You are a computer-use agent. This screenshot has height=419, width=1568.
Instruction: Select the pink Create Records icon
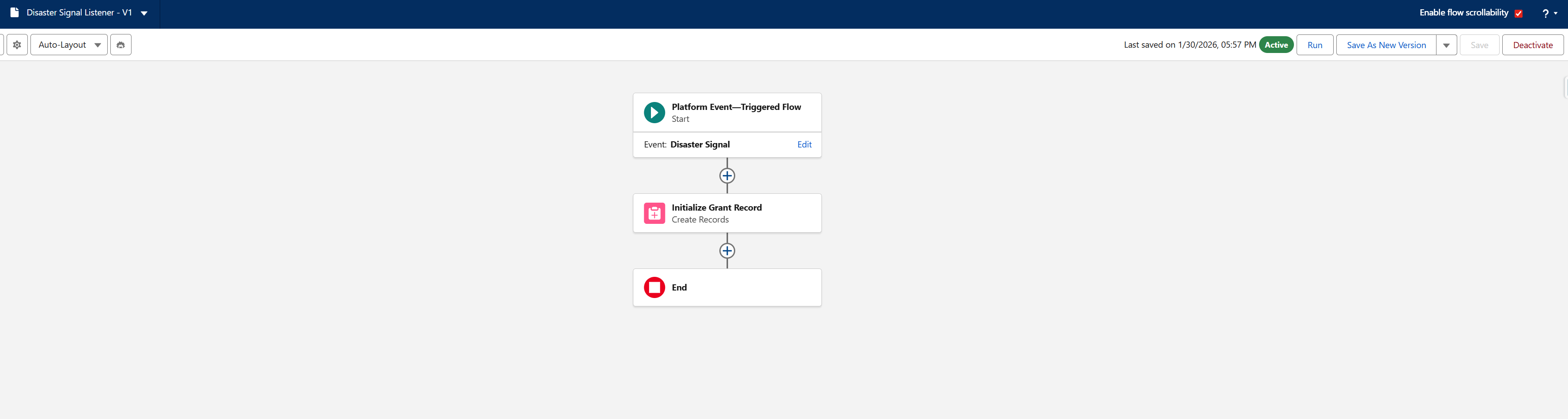point(654,213)
